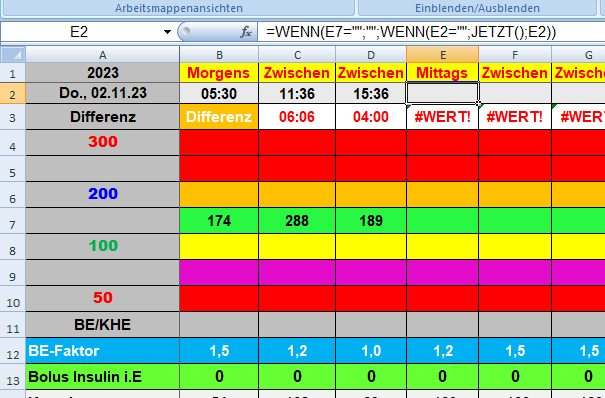Click cell containing 2023
This screenshot has width=605, height=398.
[x=103, y=73]
